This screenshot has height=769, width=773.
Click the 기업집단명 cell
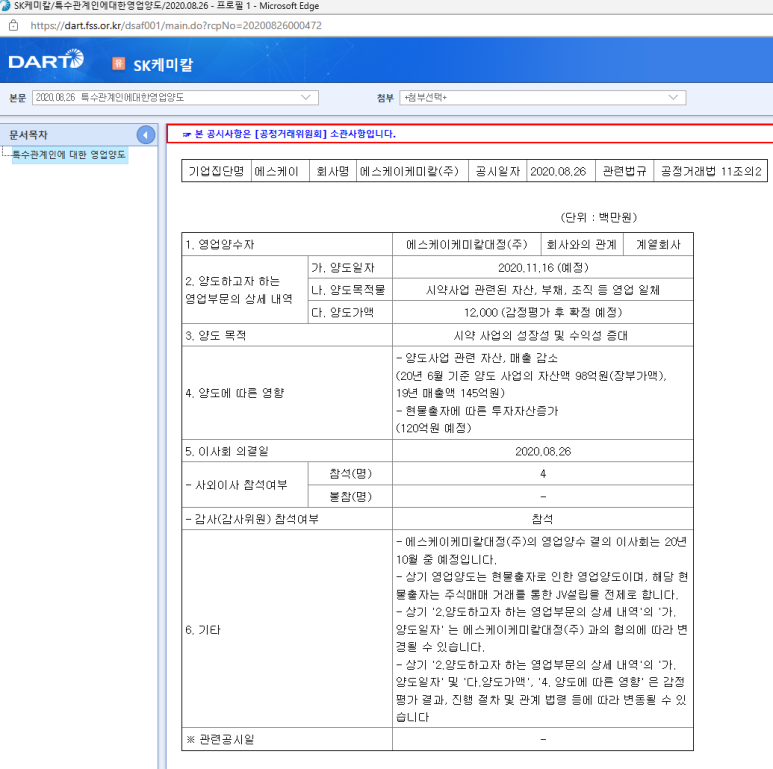(x=216, y=171)
